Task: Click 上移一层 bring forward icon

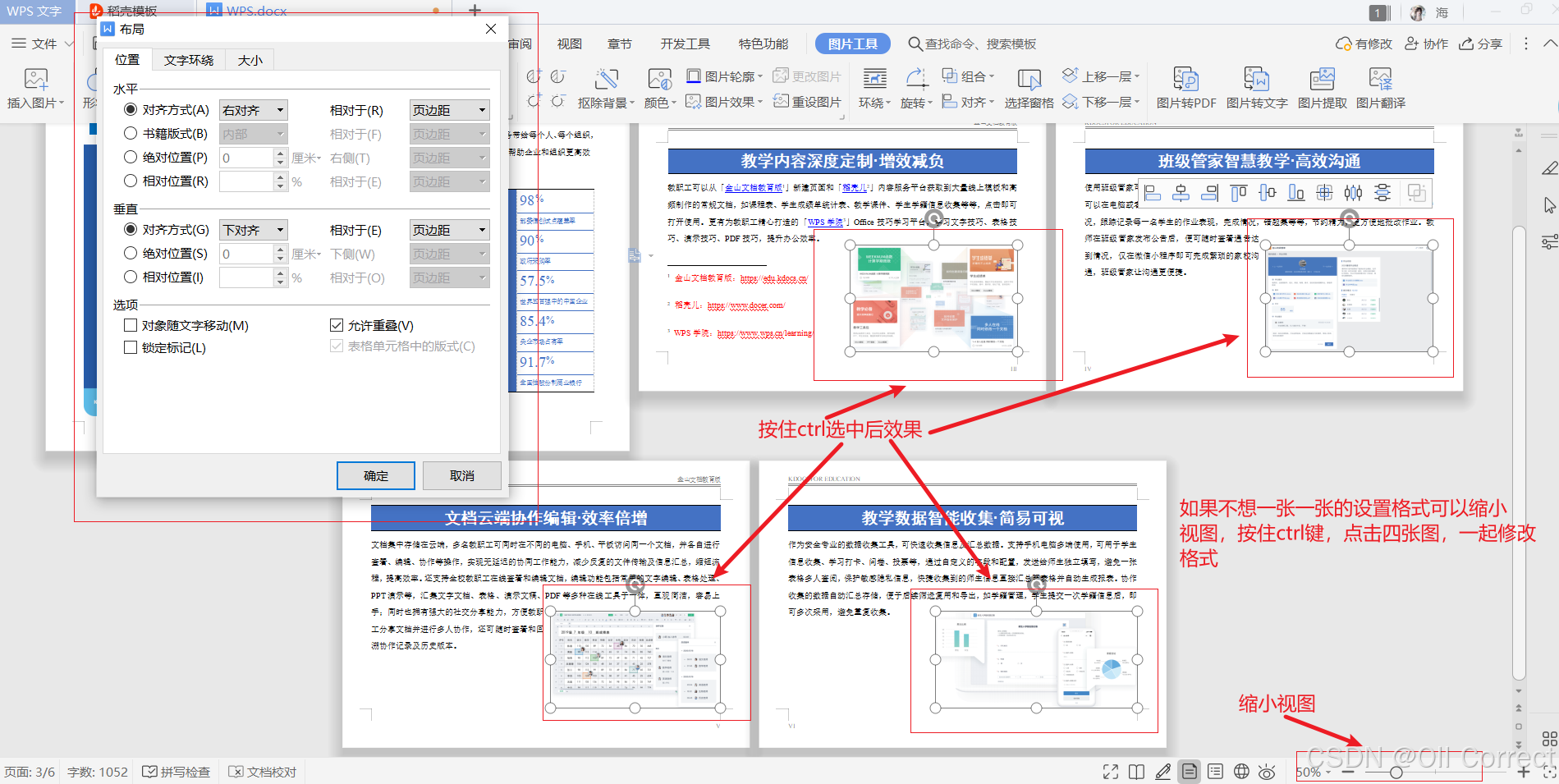Action: pos(1070,76)
